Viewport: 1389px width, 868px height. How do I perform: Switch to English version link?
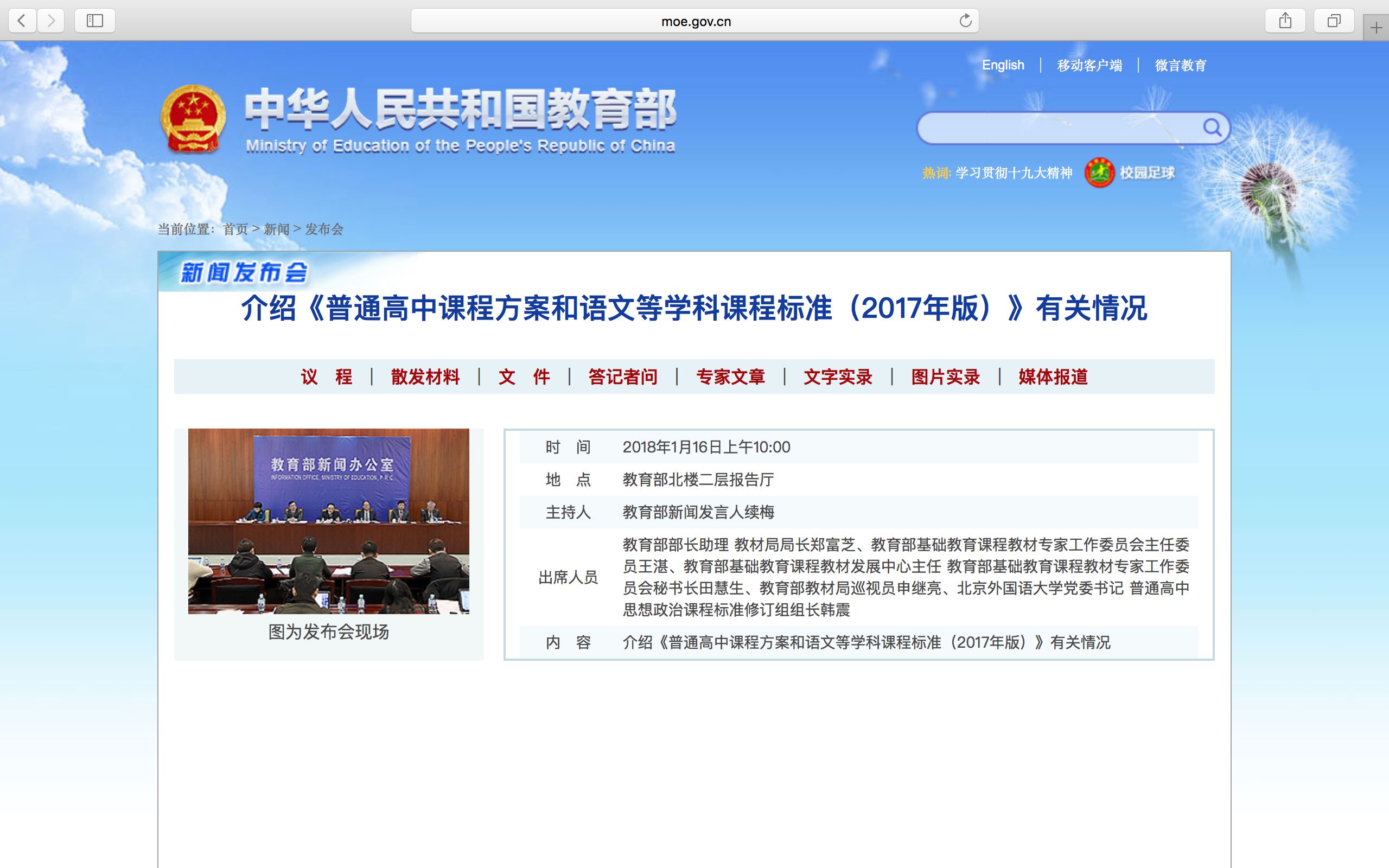click(x=1003, y=65)
